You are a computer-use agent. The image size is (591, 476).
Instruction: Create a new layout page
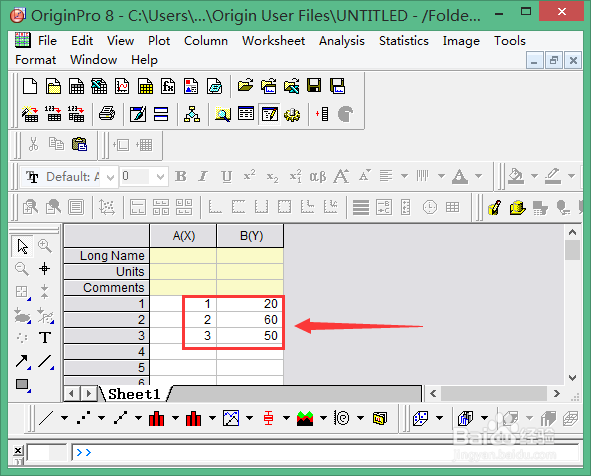click(191, 86)
